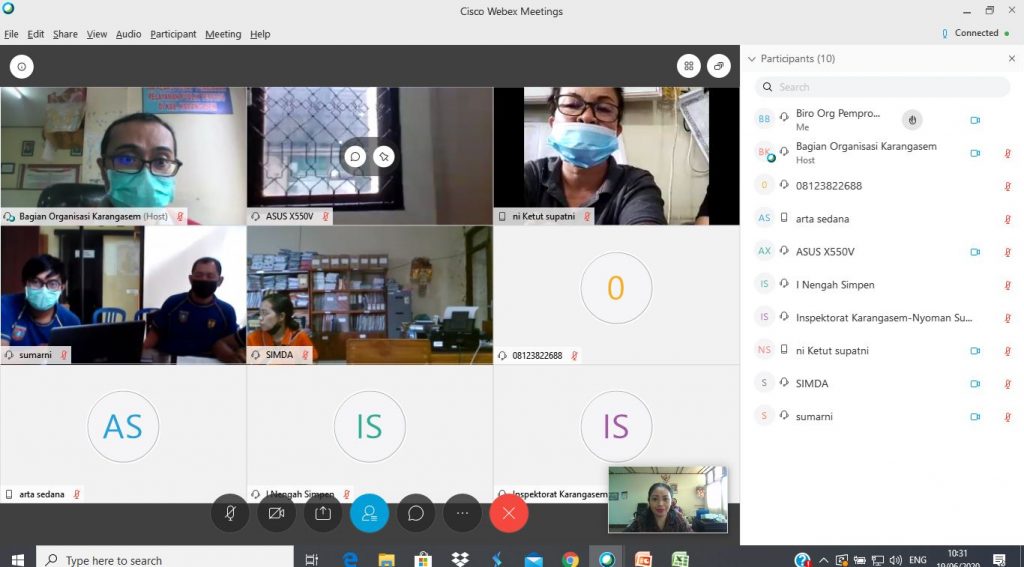Open the grid layout view icon
Image resolution: width=1024 pixels, height=567 pixels.
coord(688,66)
